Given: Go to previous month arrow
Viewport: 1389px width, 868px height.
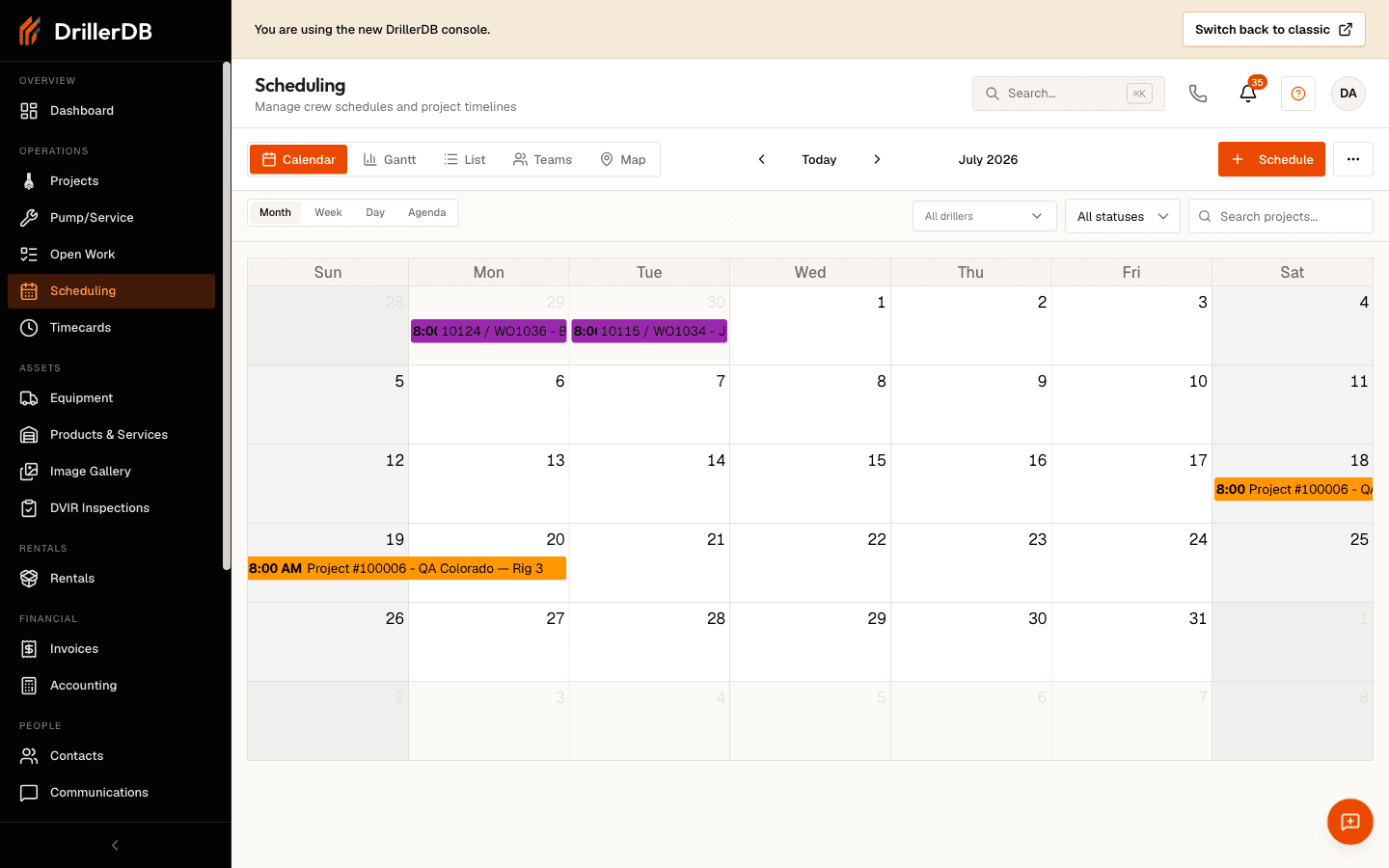Looking at the screenshot, I should click(x=761, y=159).
